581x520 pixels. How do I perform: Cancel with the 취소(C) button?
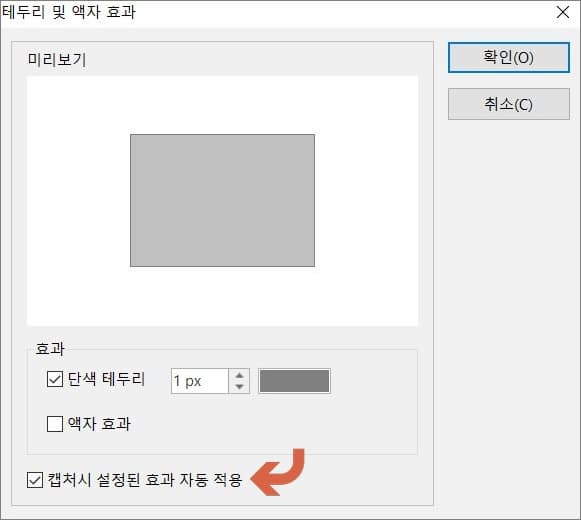pos(508,104)
